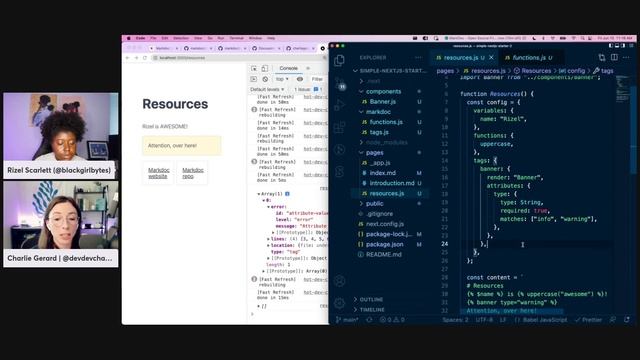
Task: Open tags.js in explorer
Action: (x=390, y=132)
